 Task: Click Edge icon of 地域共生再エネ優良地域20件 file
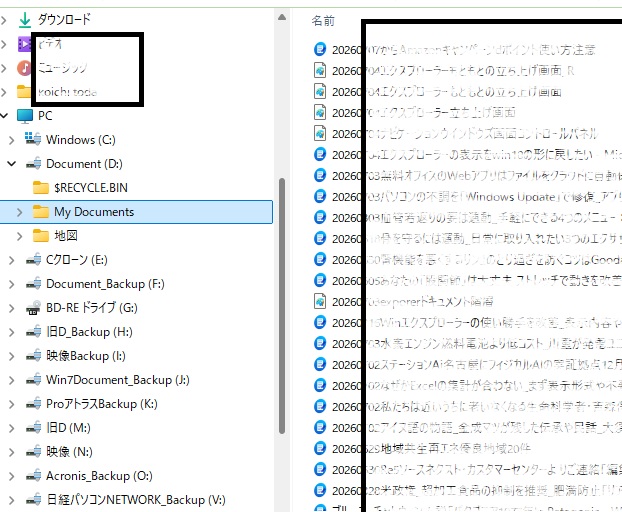pos(320,449)
